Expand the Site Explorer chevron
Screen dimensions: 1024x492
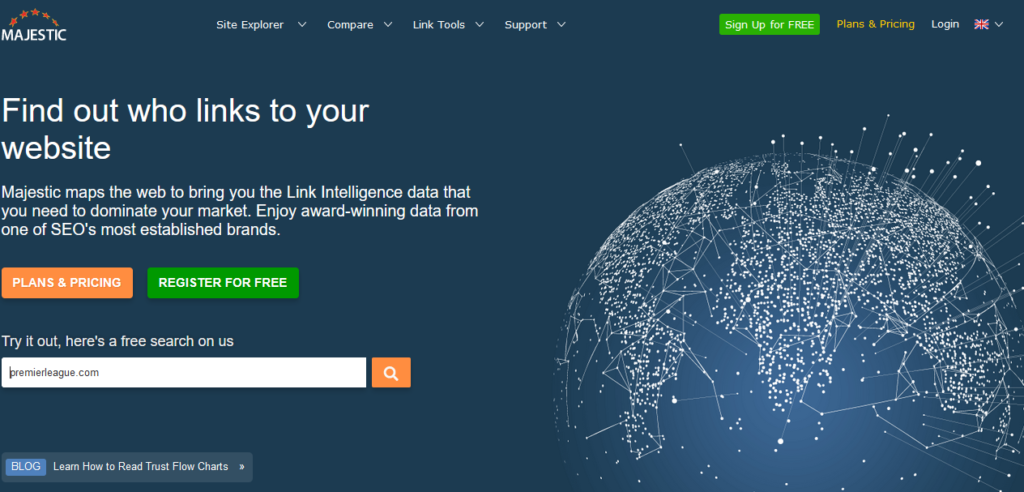point(302,25)
